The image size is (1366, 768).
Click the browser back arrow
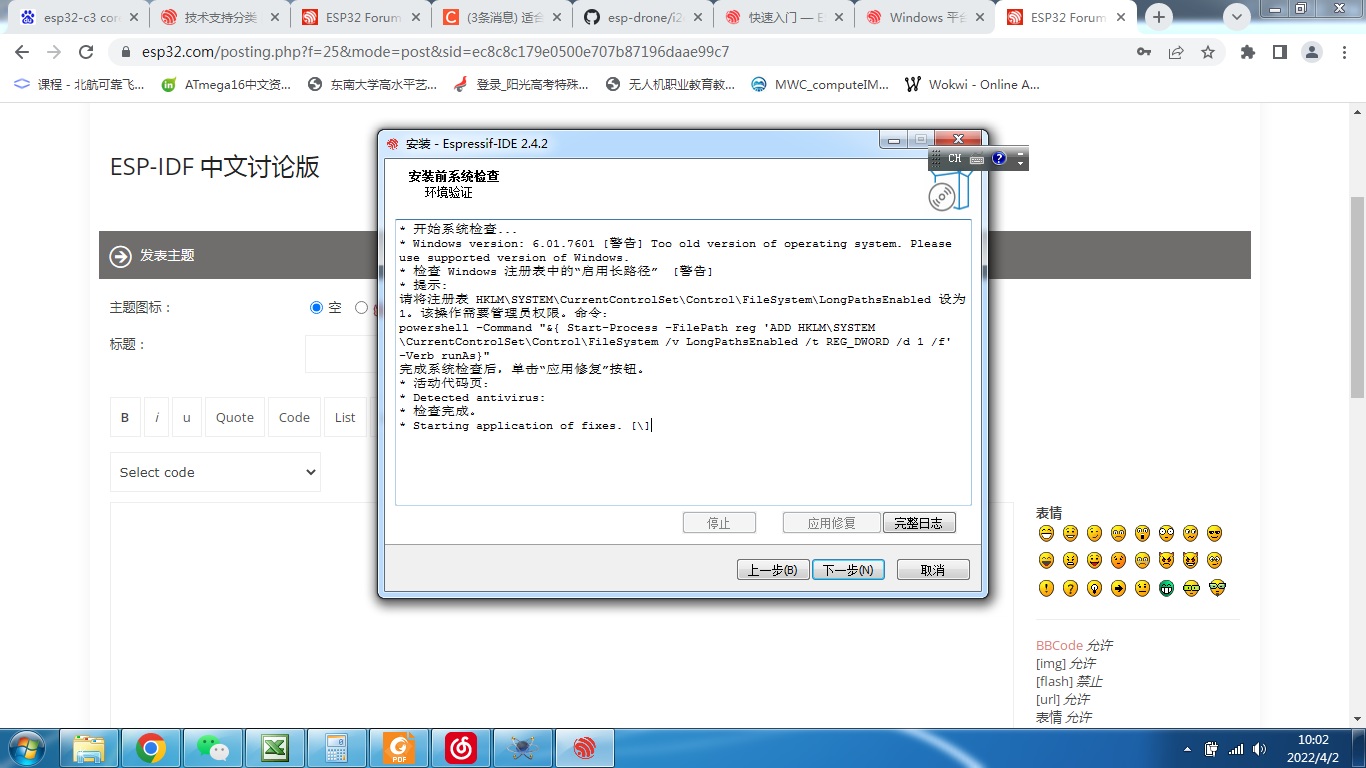pos(22,52)
